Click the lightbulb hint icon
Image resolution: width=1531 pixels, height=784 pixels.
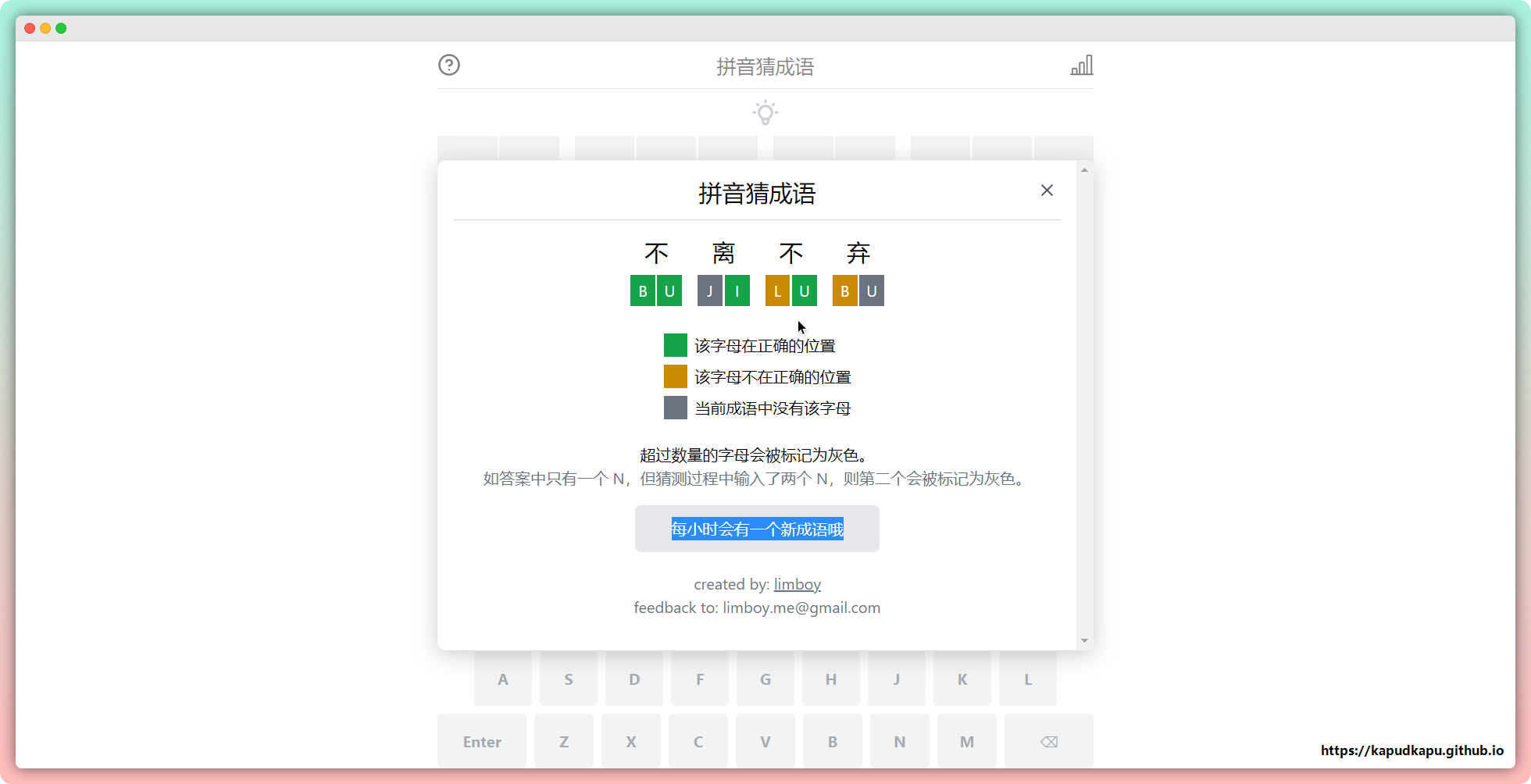coord(765,112)
